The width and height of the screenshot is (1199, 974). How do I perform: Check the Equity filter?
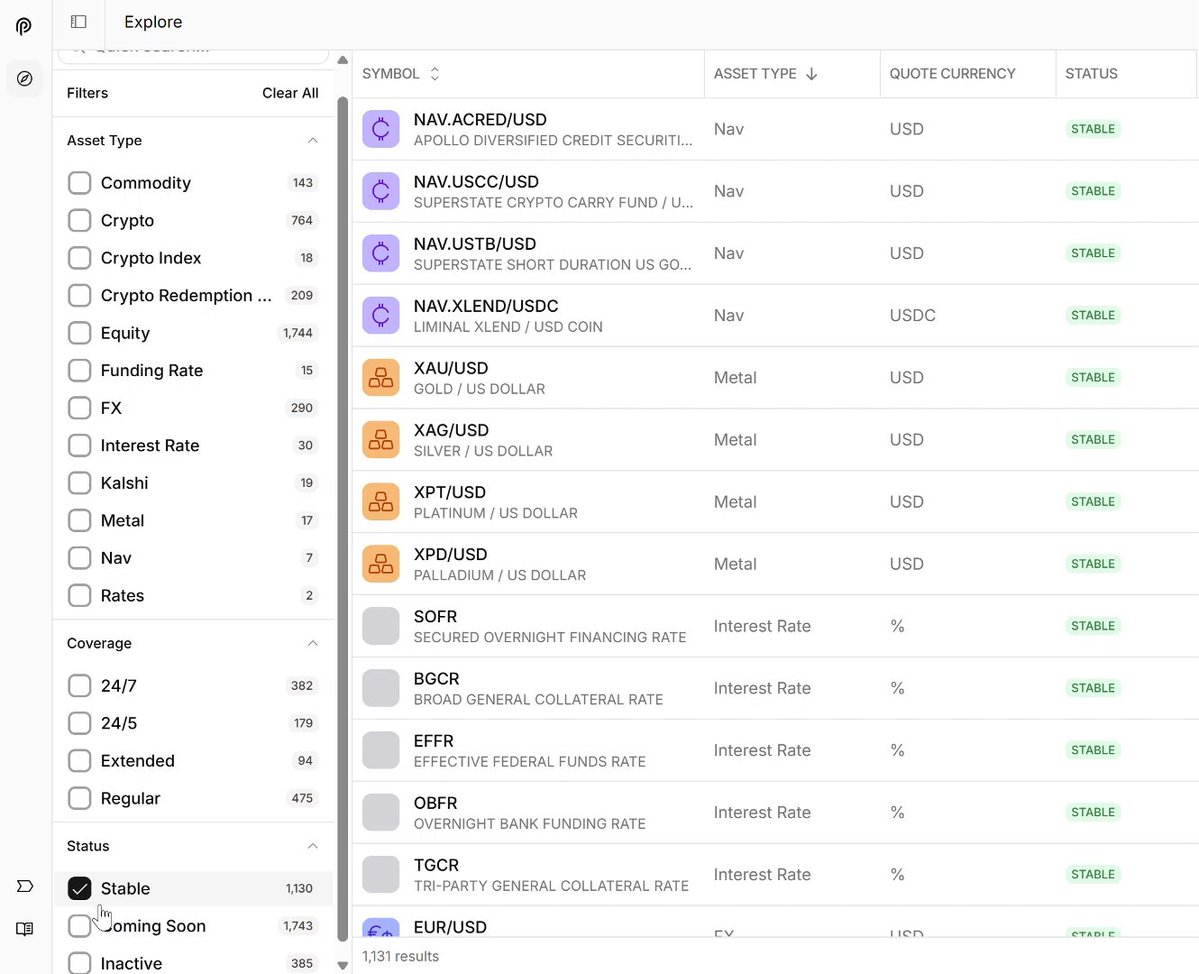[x=80, y=333]
